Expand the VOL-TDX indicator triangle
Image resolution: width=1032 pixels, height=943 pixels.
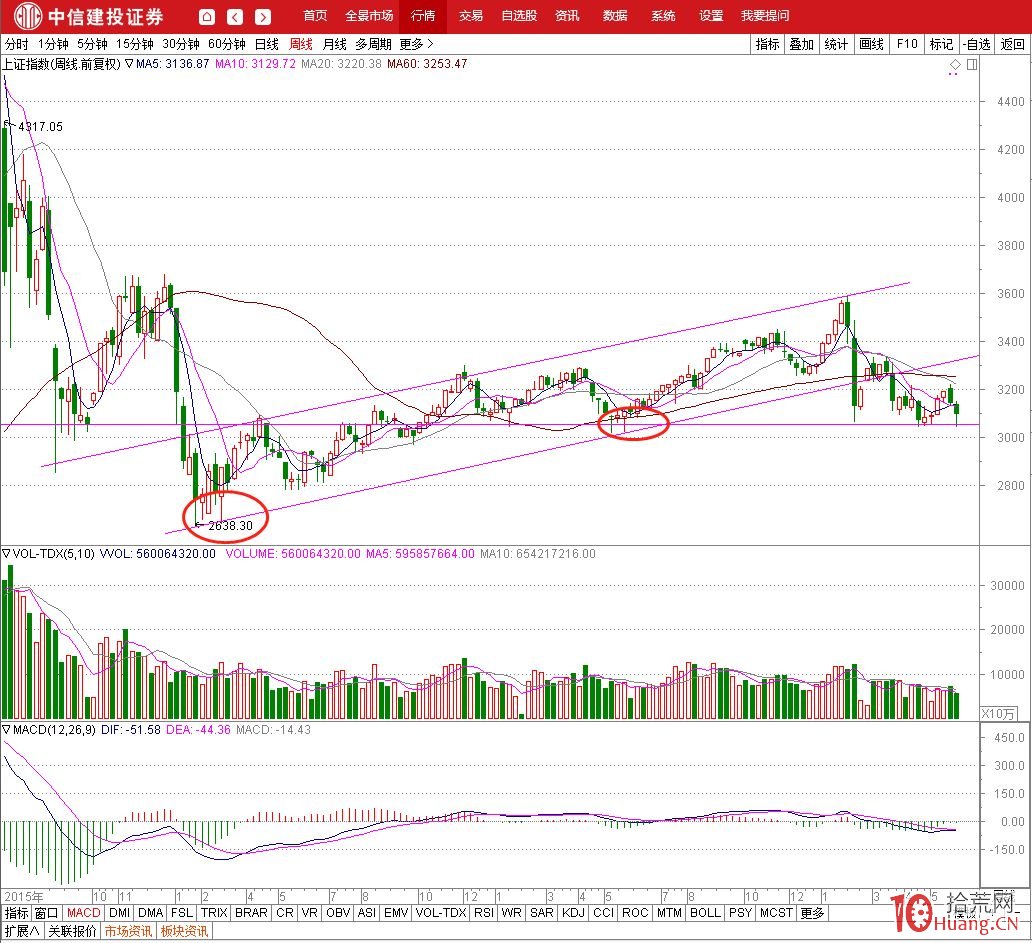[x=7, y=553]
